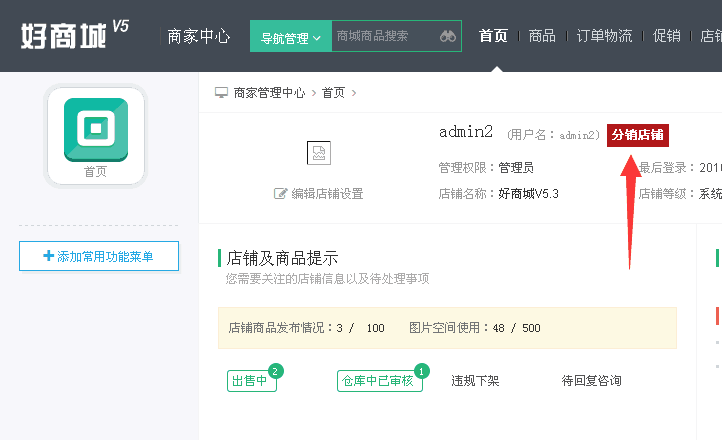722x440 pixels.
Task: Open the 首页 top menu item
Action: (x=493, y=35)
